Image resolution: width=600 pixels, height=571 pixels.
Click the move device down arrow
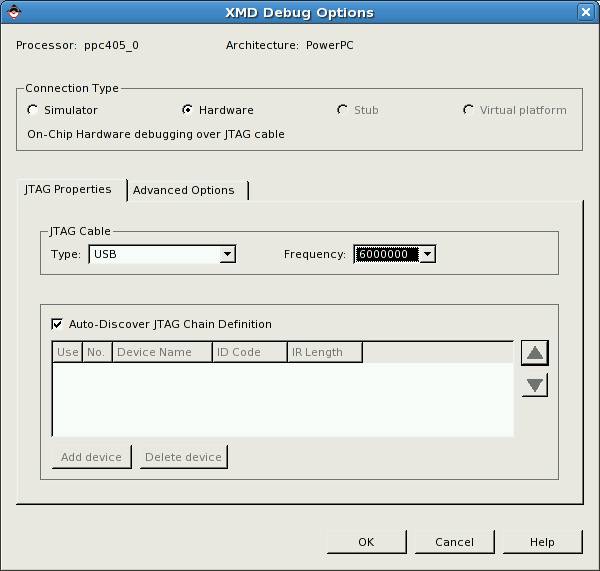(535, 385)
